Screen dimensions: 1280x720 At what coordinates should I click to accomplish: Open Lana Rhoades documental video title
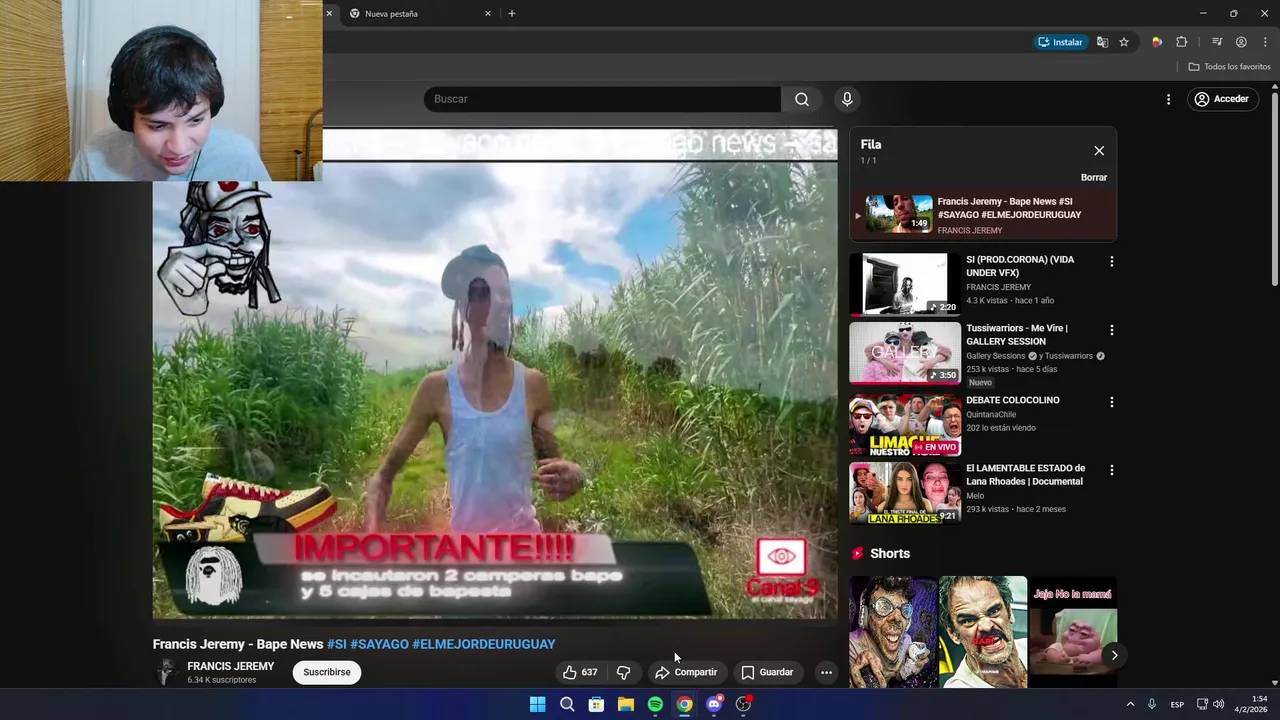[1025, 475]
